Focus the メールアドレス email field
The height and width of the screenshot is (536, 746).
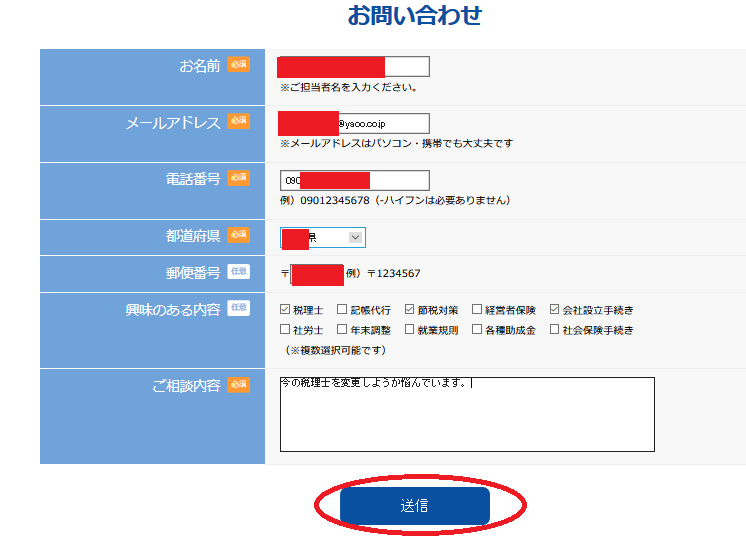(x=354, y=124)
